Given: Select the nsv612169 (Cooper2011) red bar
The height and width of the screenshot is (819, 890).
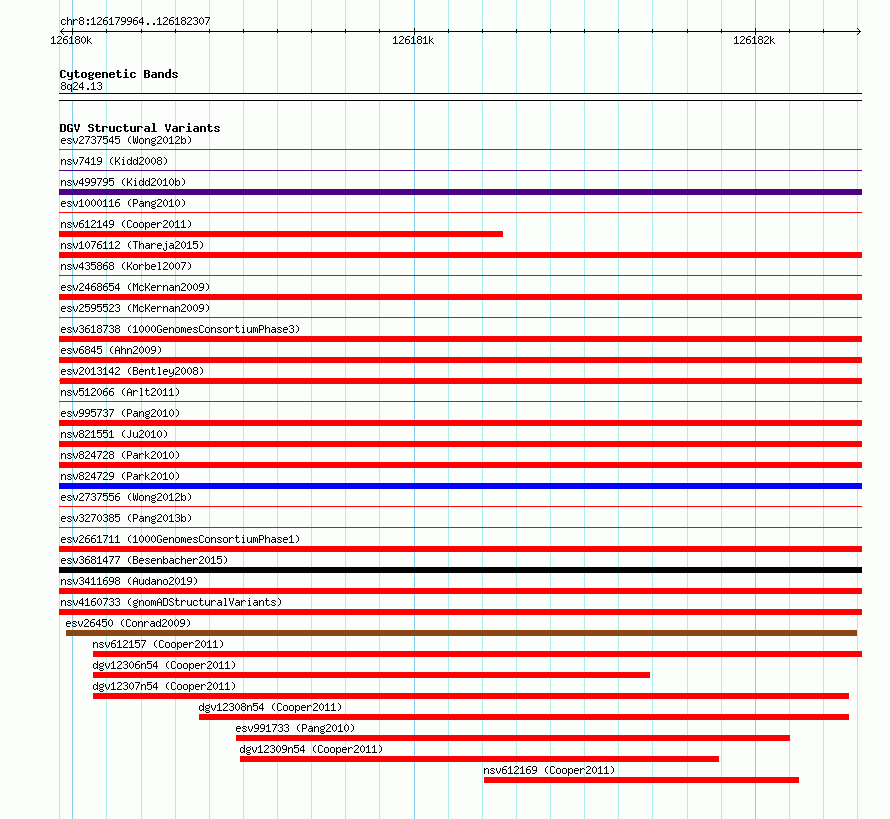Looking at the screenshot, I should [641, 780].
